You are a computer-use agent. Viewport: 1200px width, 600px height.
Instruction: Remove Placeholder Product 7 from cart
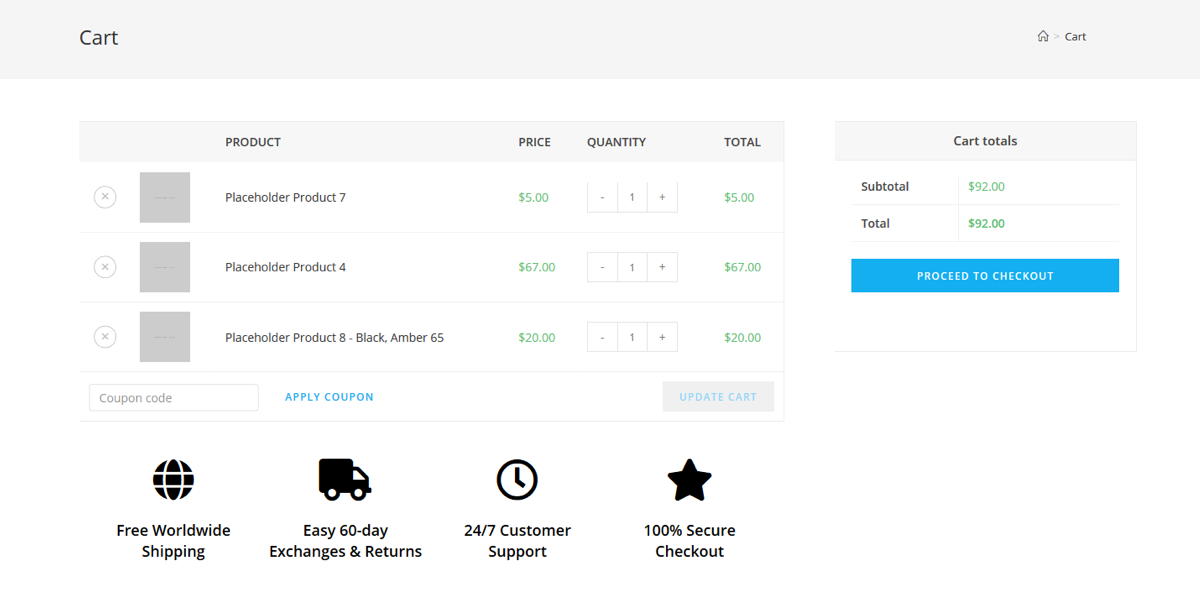[105, 197]
